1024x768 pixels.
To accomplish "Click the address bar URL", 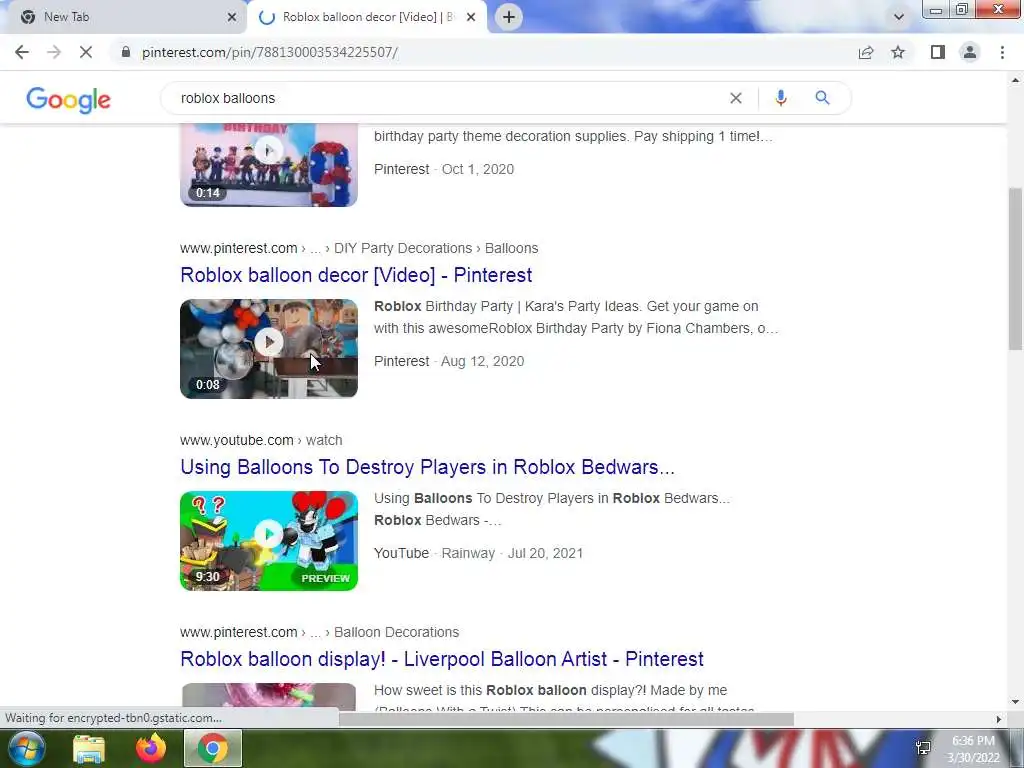I will (270, 52).
